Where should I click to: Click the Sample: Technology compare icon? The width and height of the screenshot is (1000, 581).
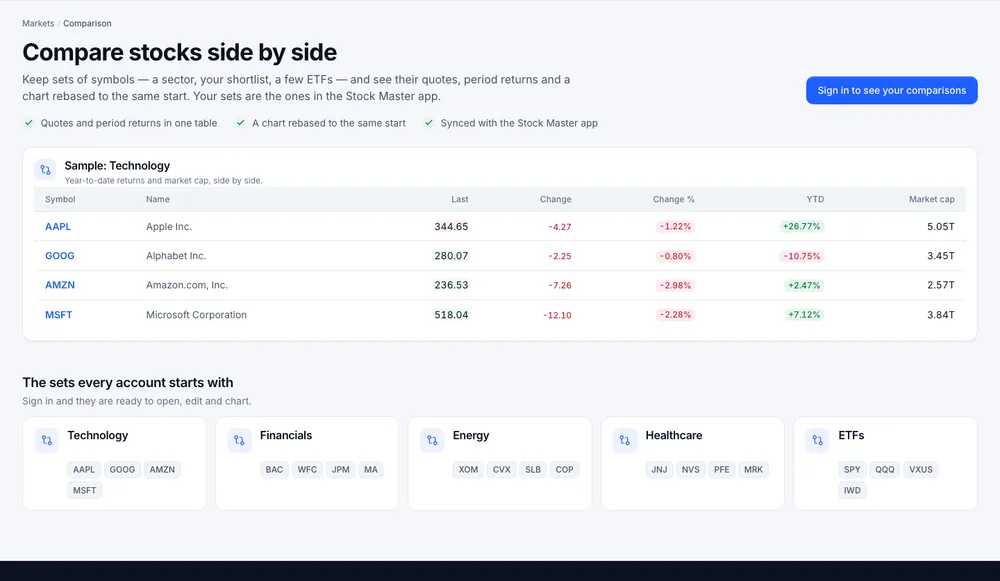tap(45, 170)
